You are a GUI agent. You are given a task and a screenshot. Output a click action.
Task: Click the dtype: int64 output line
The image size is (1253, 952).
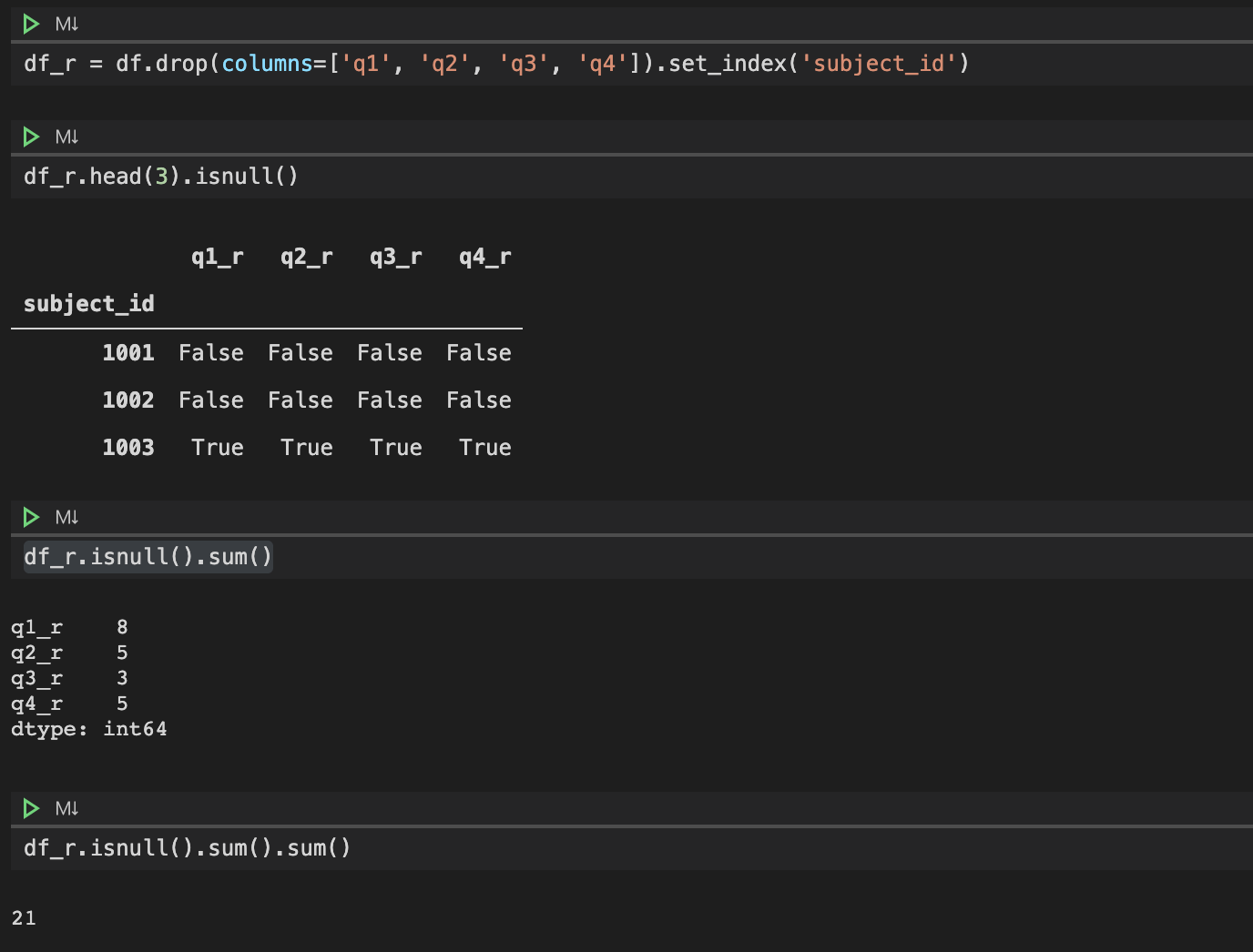pos(88,728)
